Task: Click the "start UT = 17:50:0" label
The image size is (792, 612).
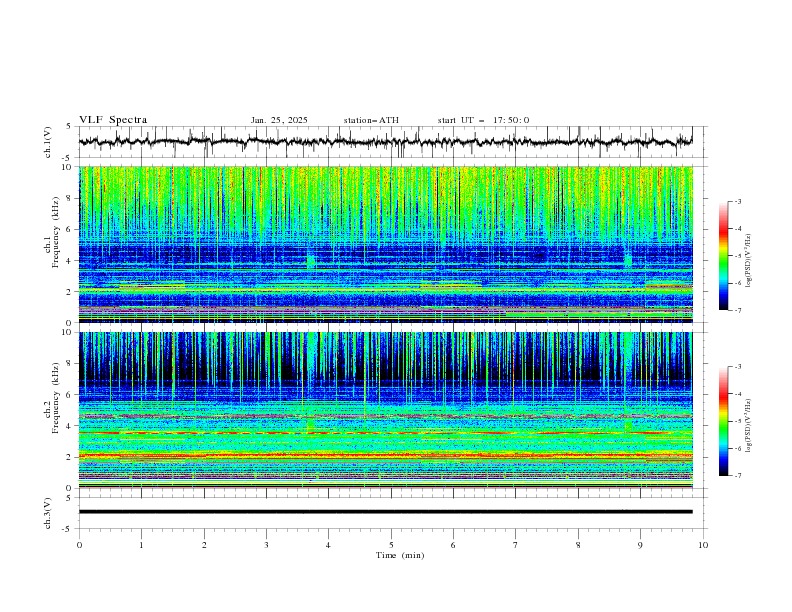Action: tap(483, 120)
